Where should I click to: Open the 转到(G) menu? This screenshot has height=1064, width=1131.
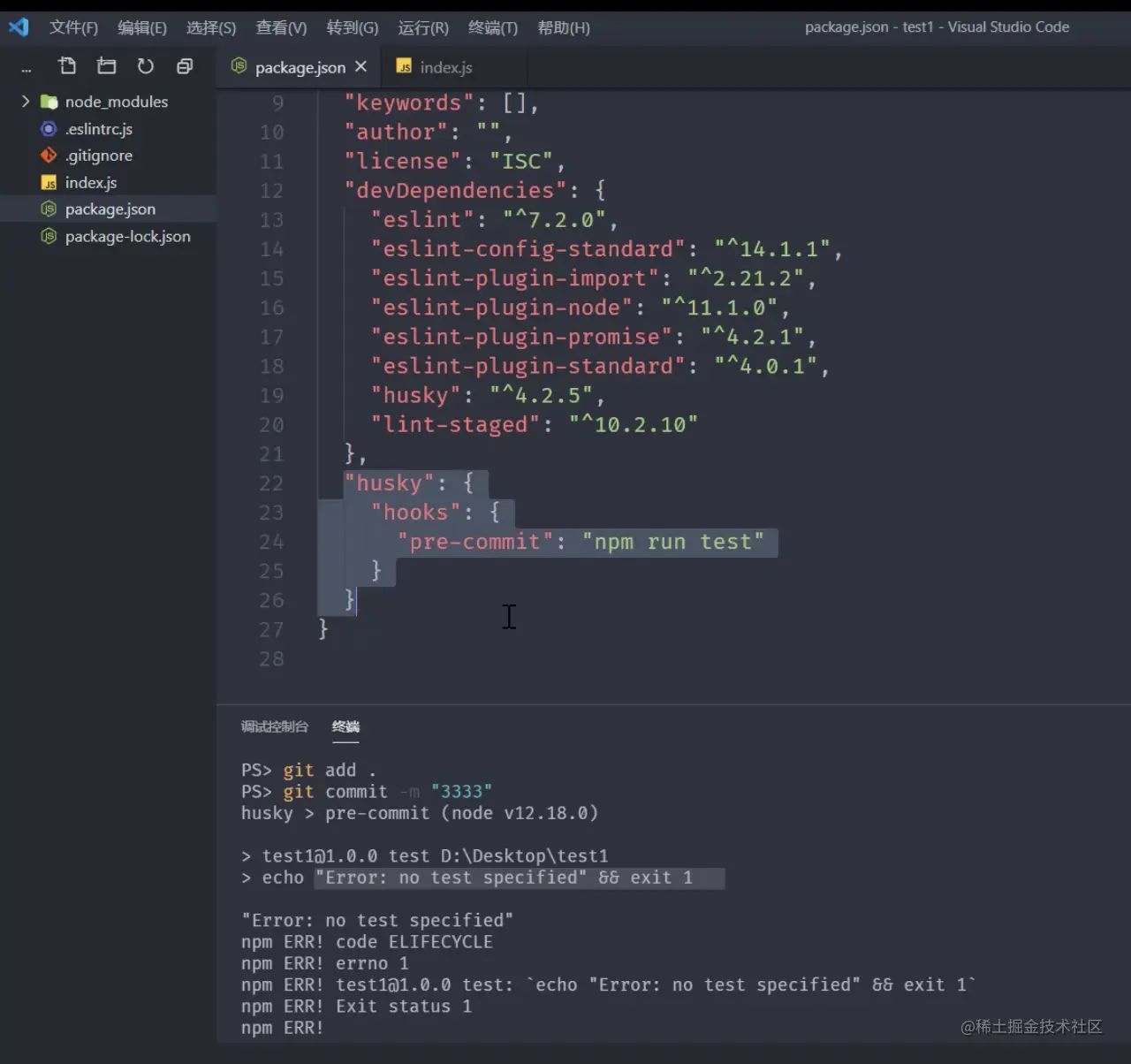pyautogui.click(x=353, y=27)
